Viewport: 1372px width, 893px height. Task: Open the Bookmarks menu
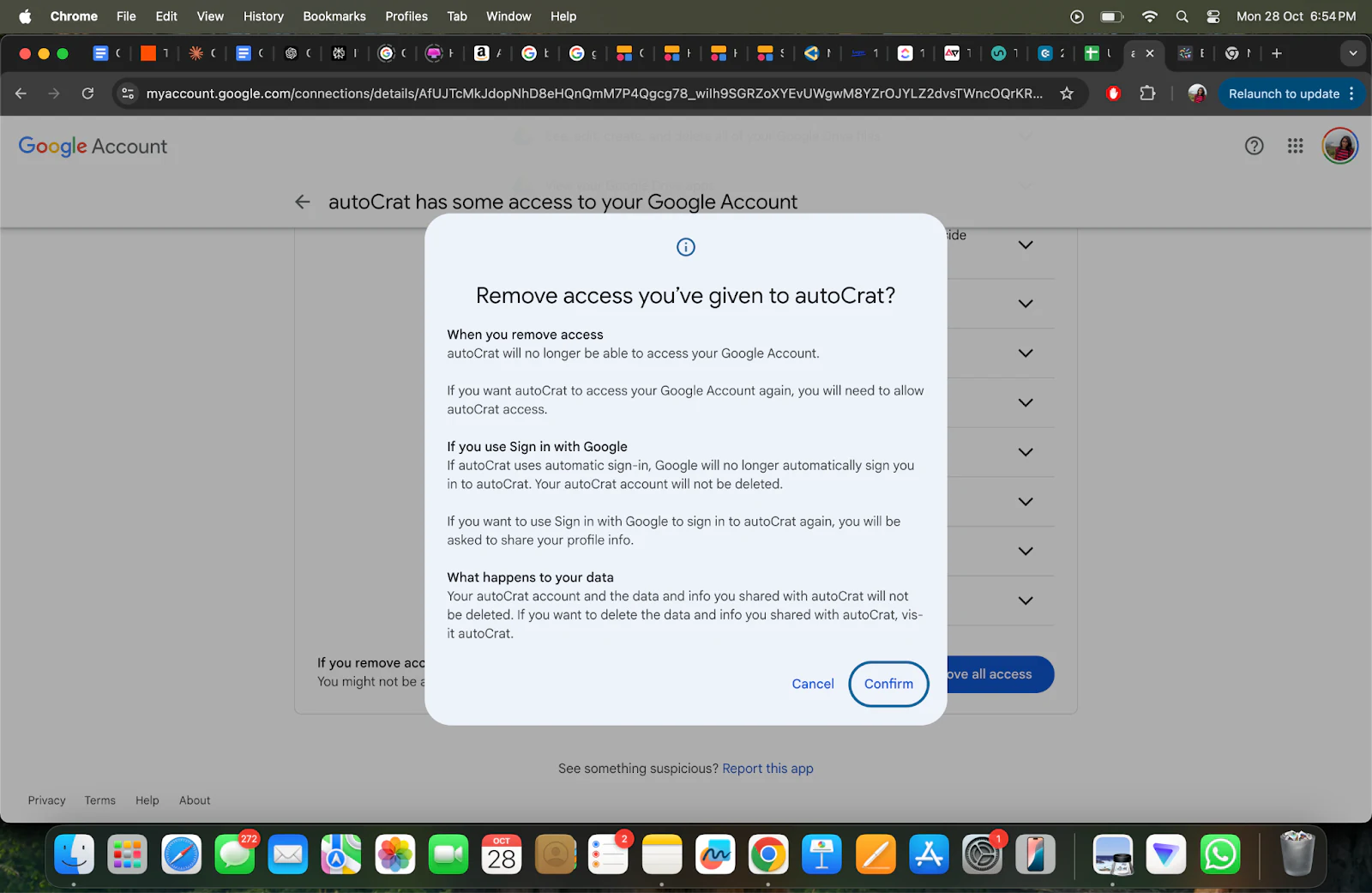click(334, 16)
